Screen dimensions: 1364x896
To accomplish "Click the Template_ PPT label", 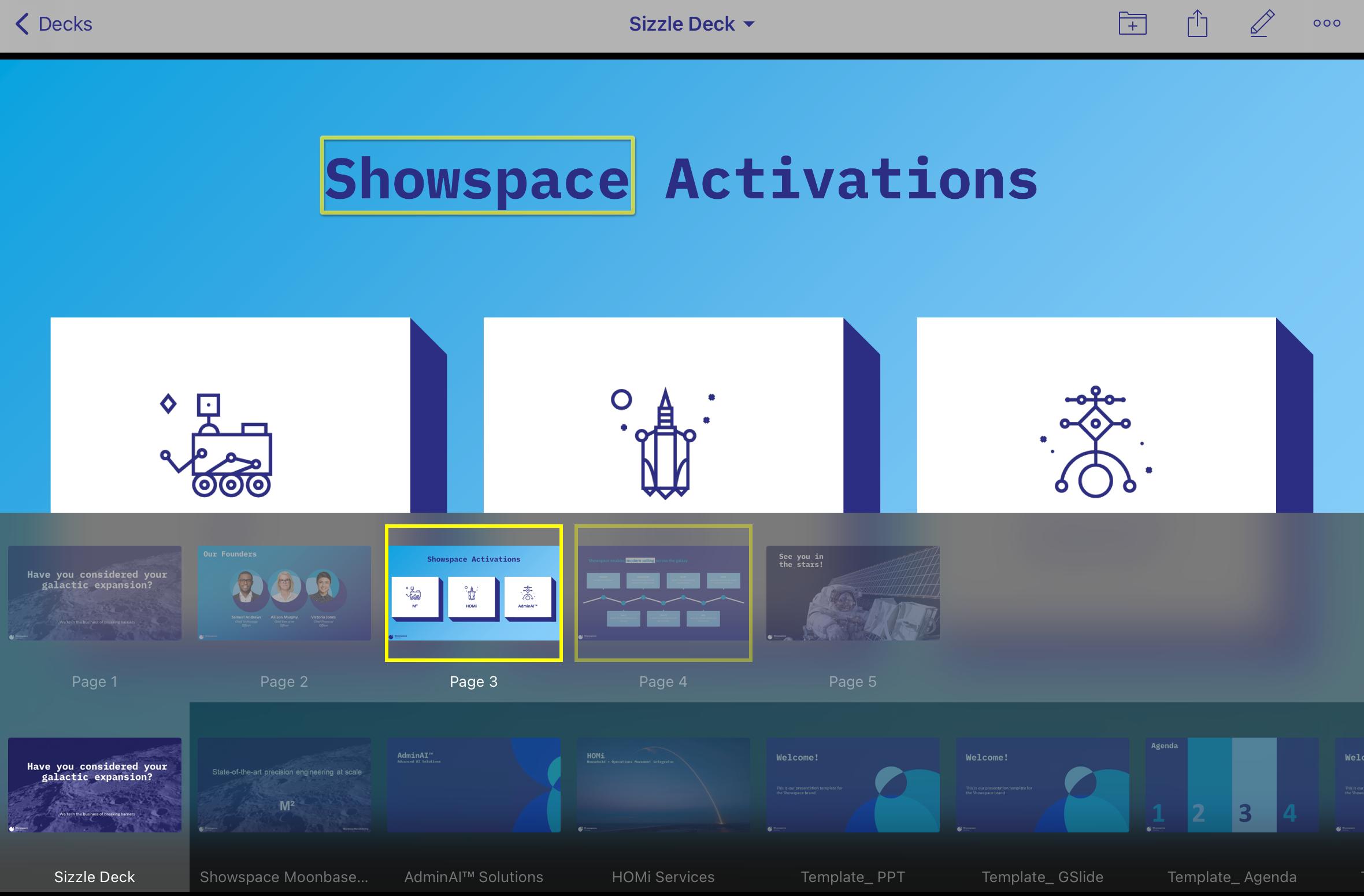I will coord(853,877).
